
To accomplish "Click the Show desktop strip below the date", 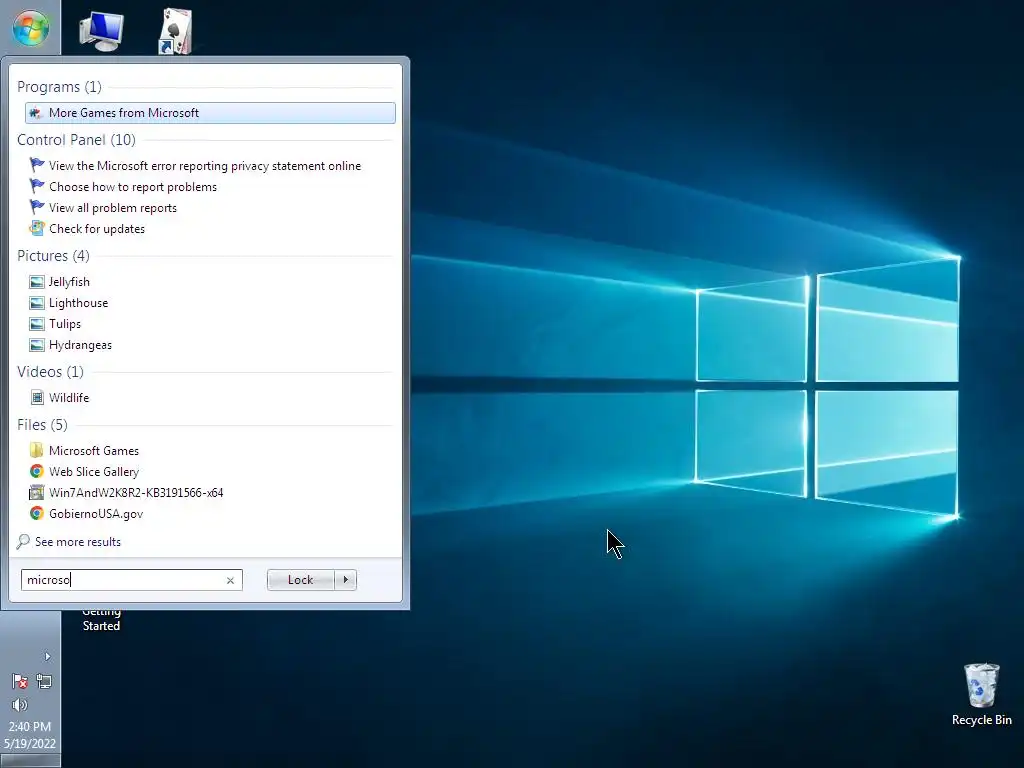I will pos(30,761).
